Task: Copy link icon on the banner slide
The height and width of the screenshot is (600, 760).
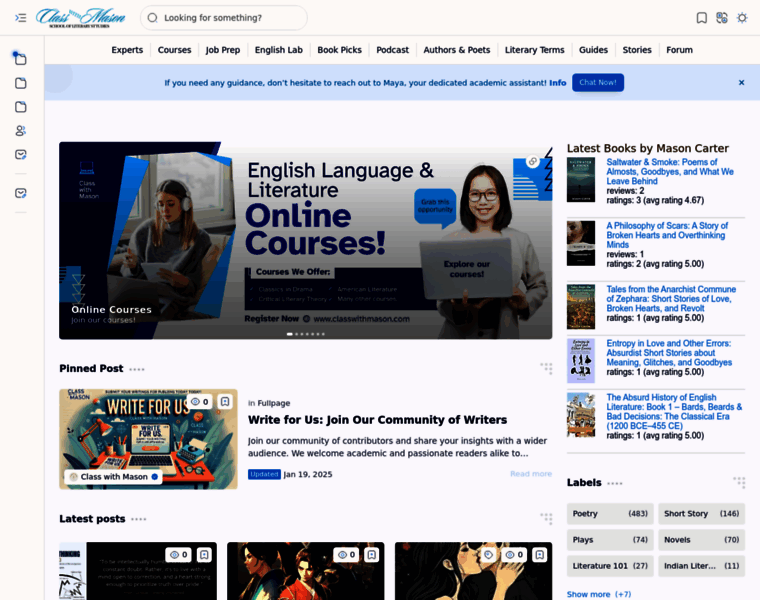Action: tap(533, 161)
